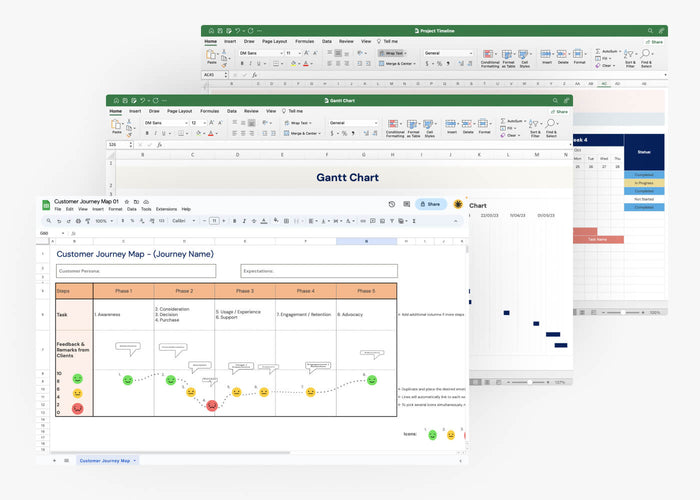Screen dimensions: 700x500
Task: Add new sheet with plus icon
Action: pyautogui.click(x=54, y=460)
